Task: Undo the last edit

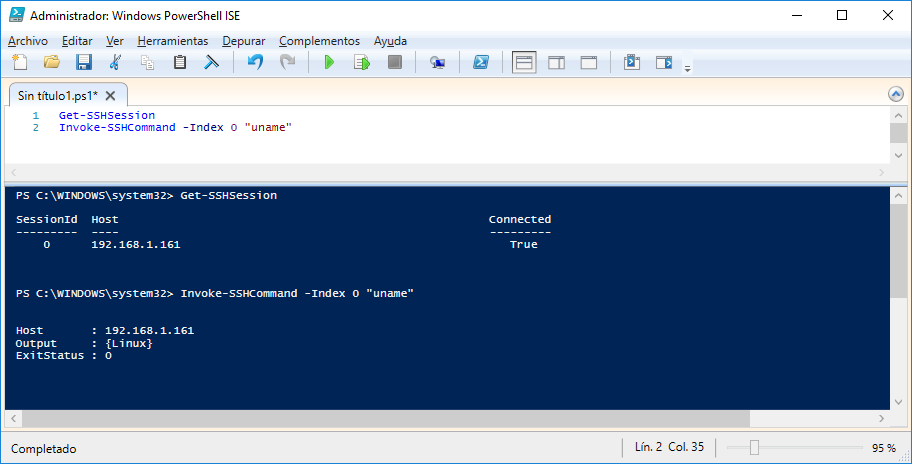Action: pyautogui.click(x=255, y=63)
